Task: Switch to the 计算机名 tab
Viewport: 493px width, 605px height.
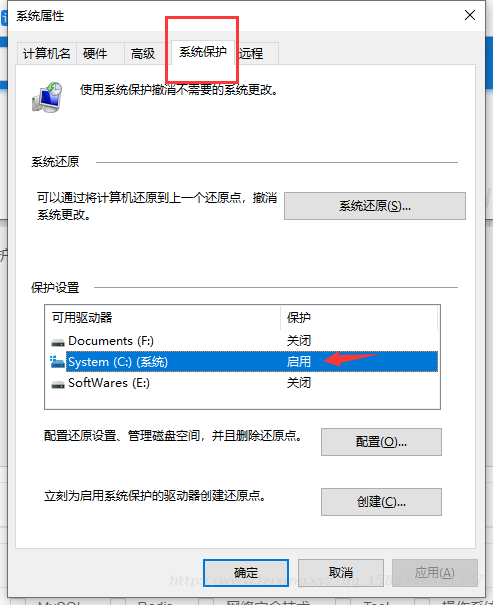Action: (x=47, y=53)
